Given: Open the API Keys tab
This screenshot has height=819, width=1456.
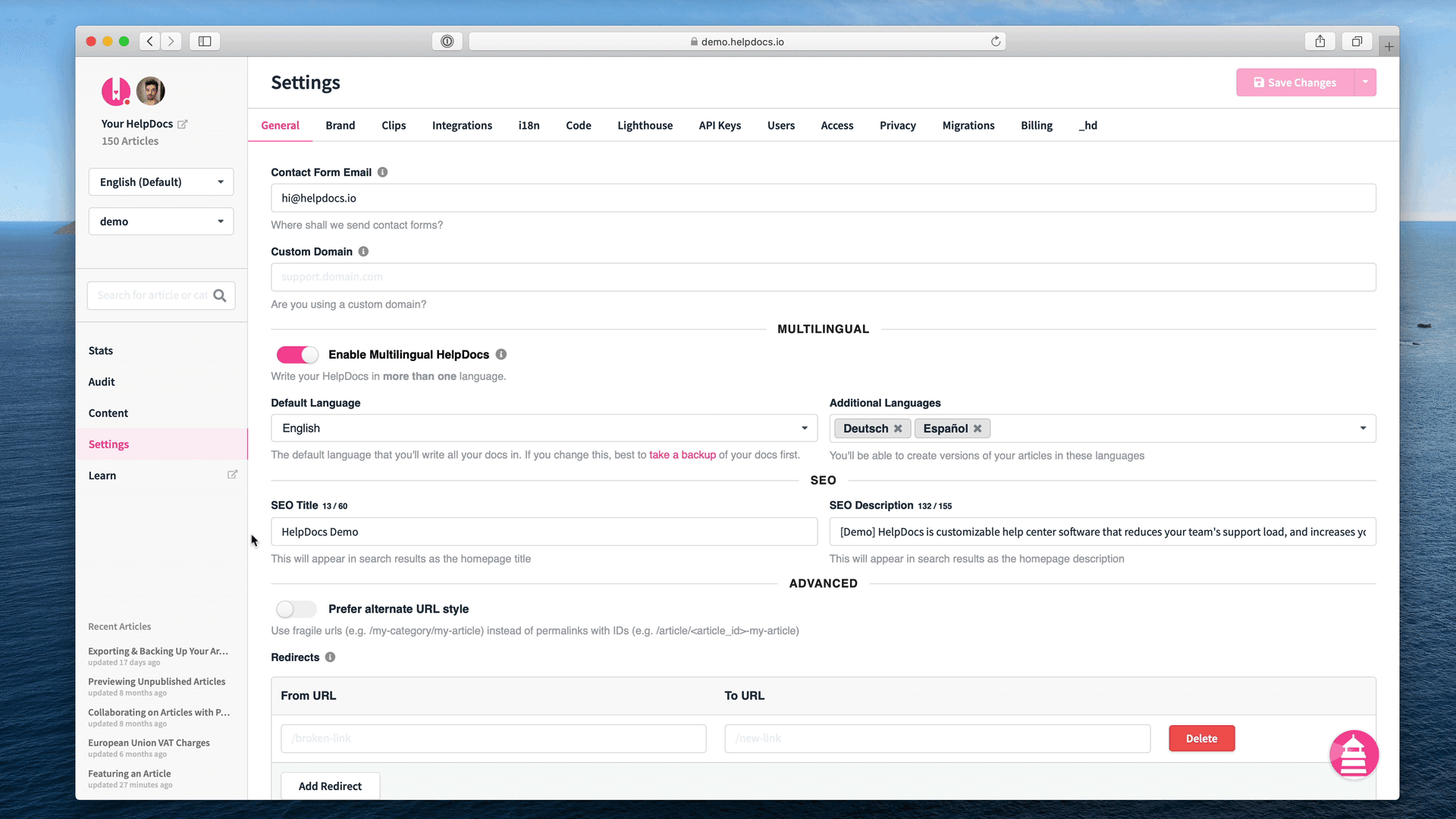Looking at the screenshot, I should pyautogui.click(x=720, y=126).
